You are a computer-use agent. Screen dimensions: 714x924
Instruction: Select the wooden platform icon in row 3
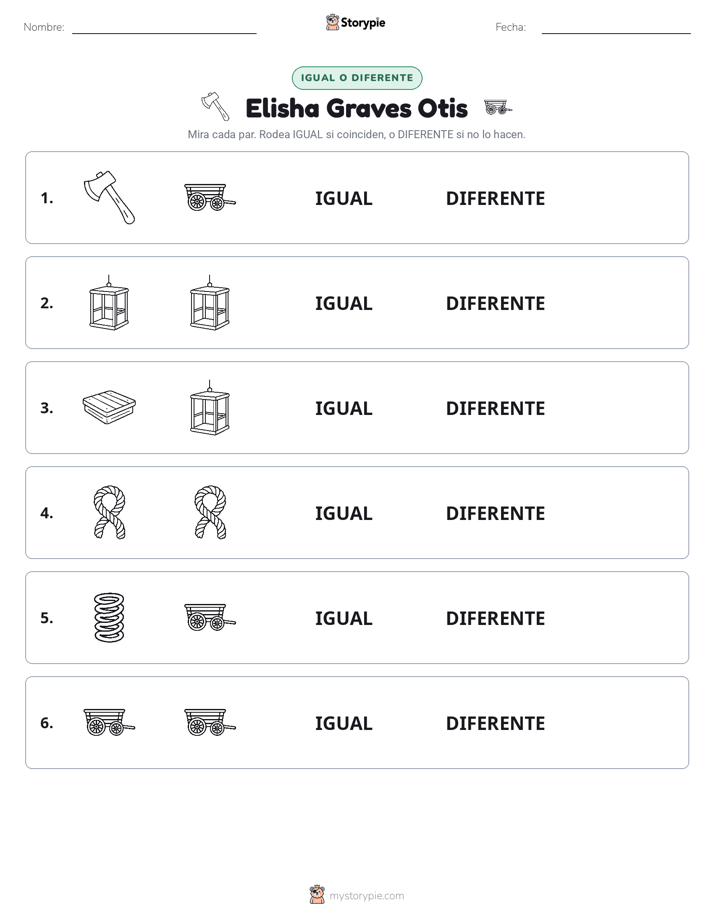point(110,407)
